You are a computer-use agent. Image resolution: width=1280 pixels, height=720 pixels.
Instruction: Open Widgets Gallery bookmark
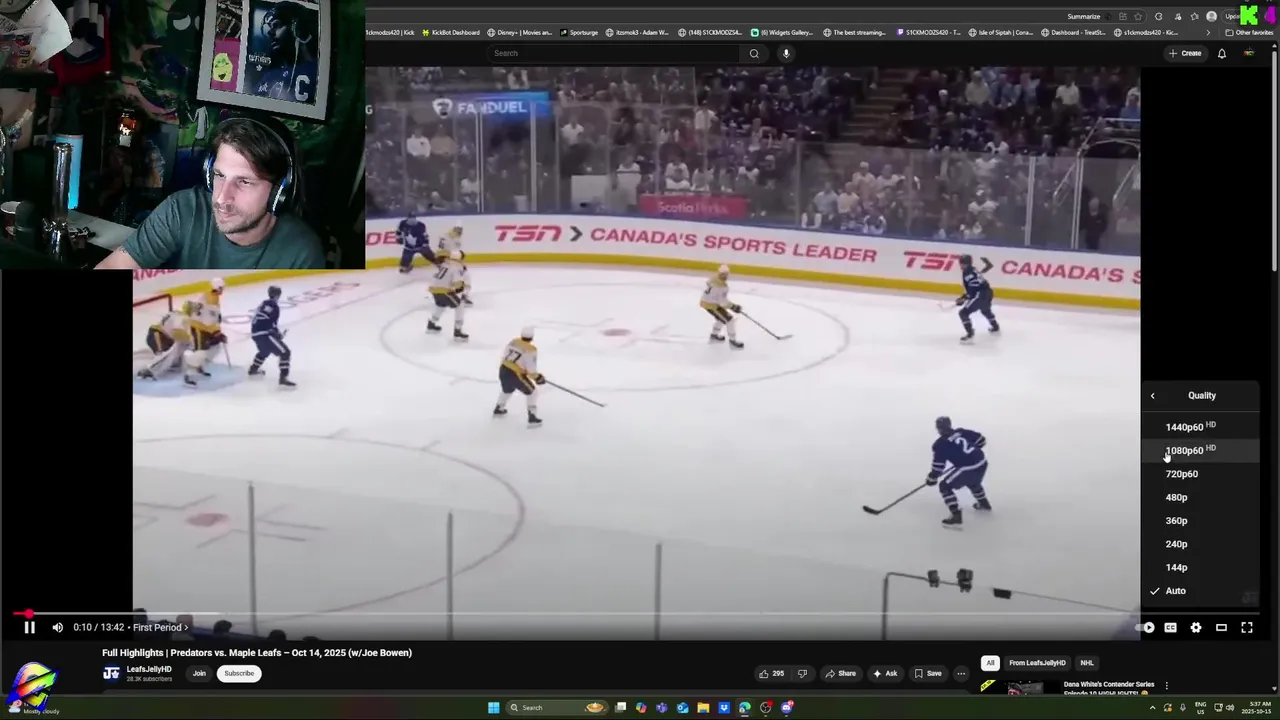click(x=782, y=32)
